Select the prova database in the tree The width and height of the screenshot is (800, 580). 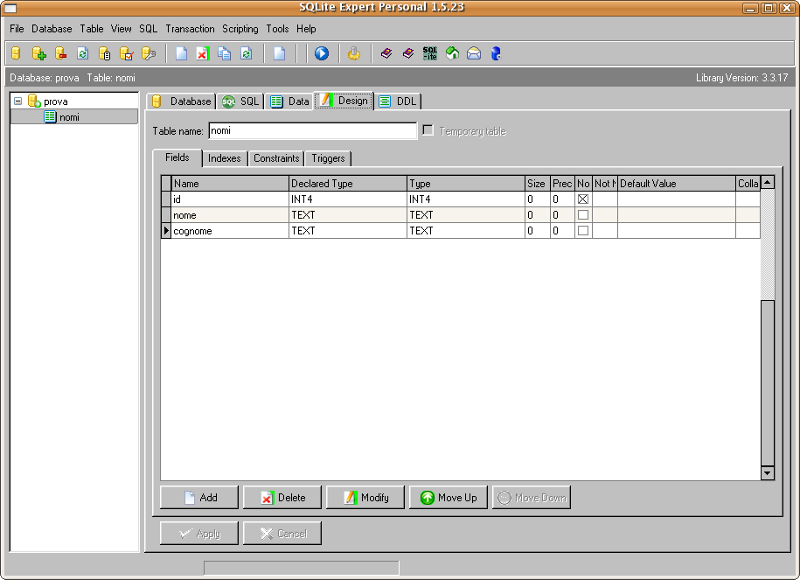coord(56,102)
